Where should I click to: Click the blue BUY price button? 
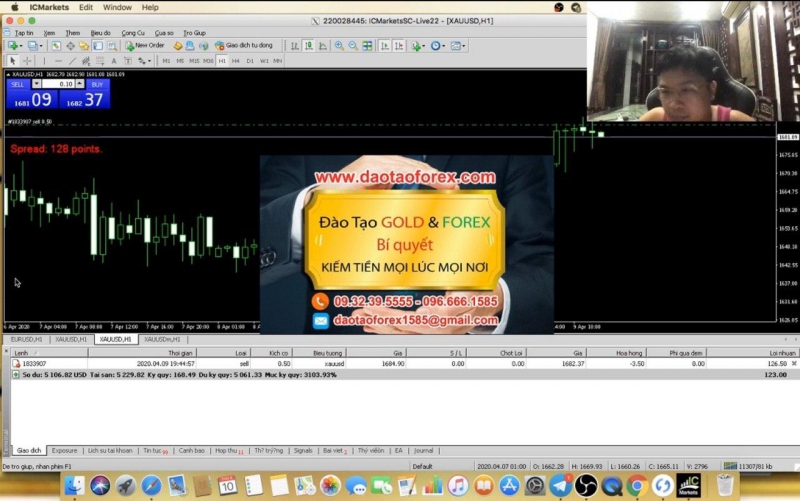84,99
